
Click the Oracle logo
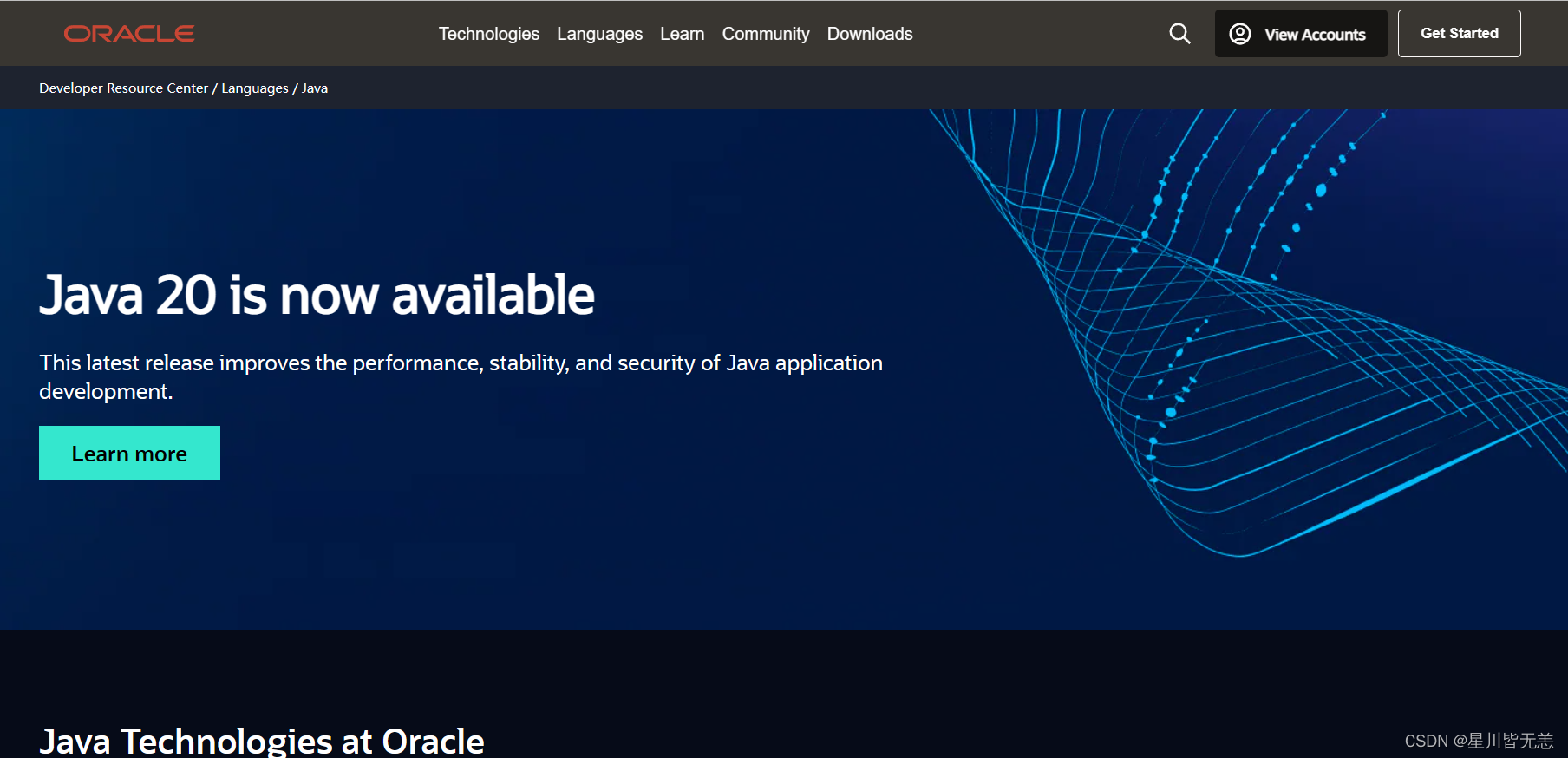pos(129,34)
